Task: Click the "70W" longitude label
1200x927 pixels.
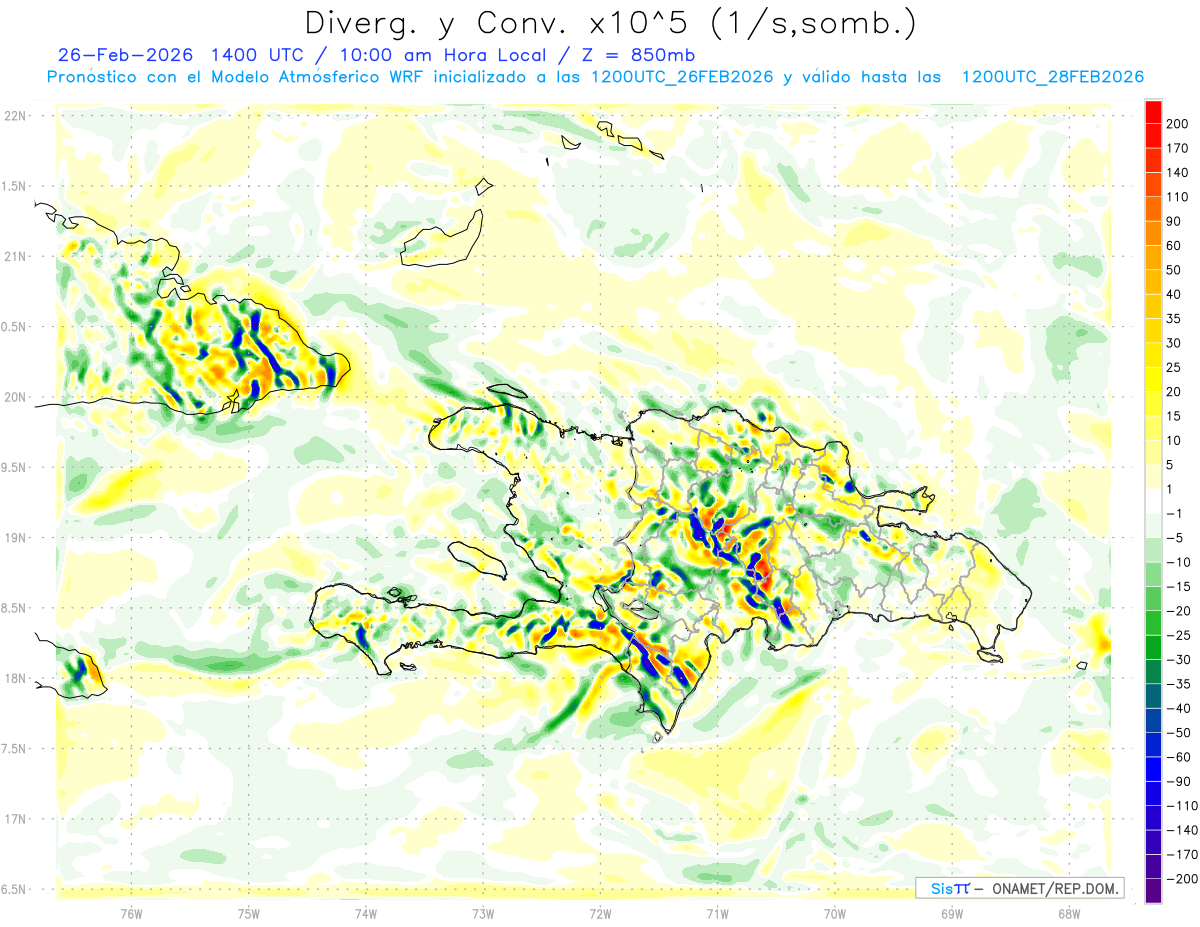Action: coord(835,913)
